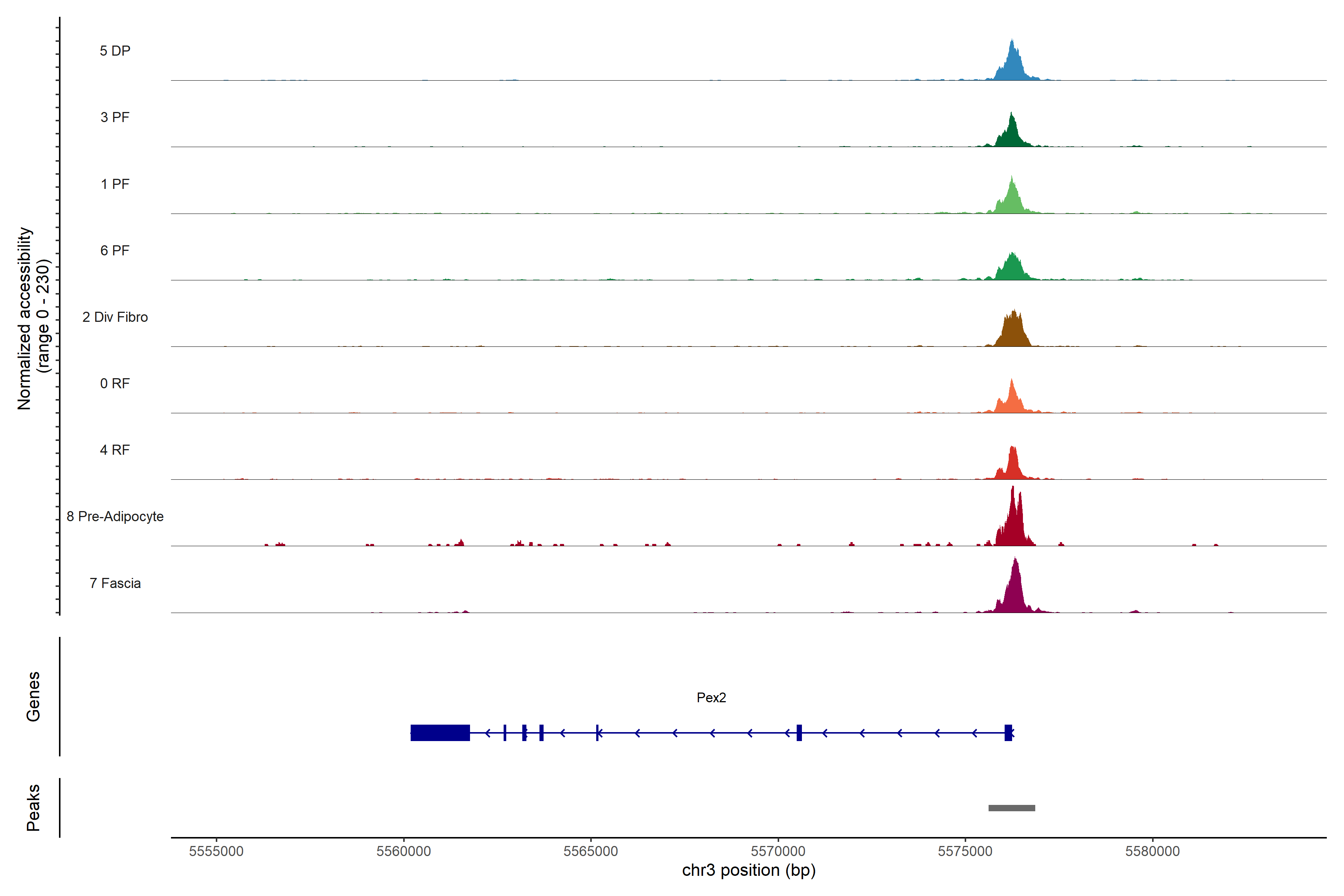Click the large Pex2 exon block
The image size is (1344, 896).
[439, 732]
